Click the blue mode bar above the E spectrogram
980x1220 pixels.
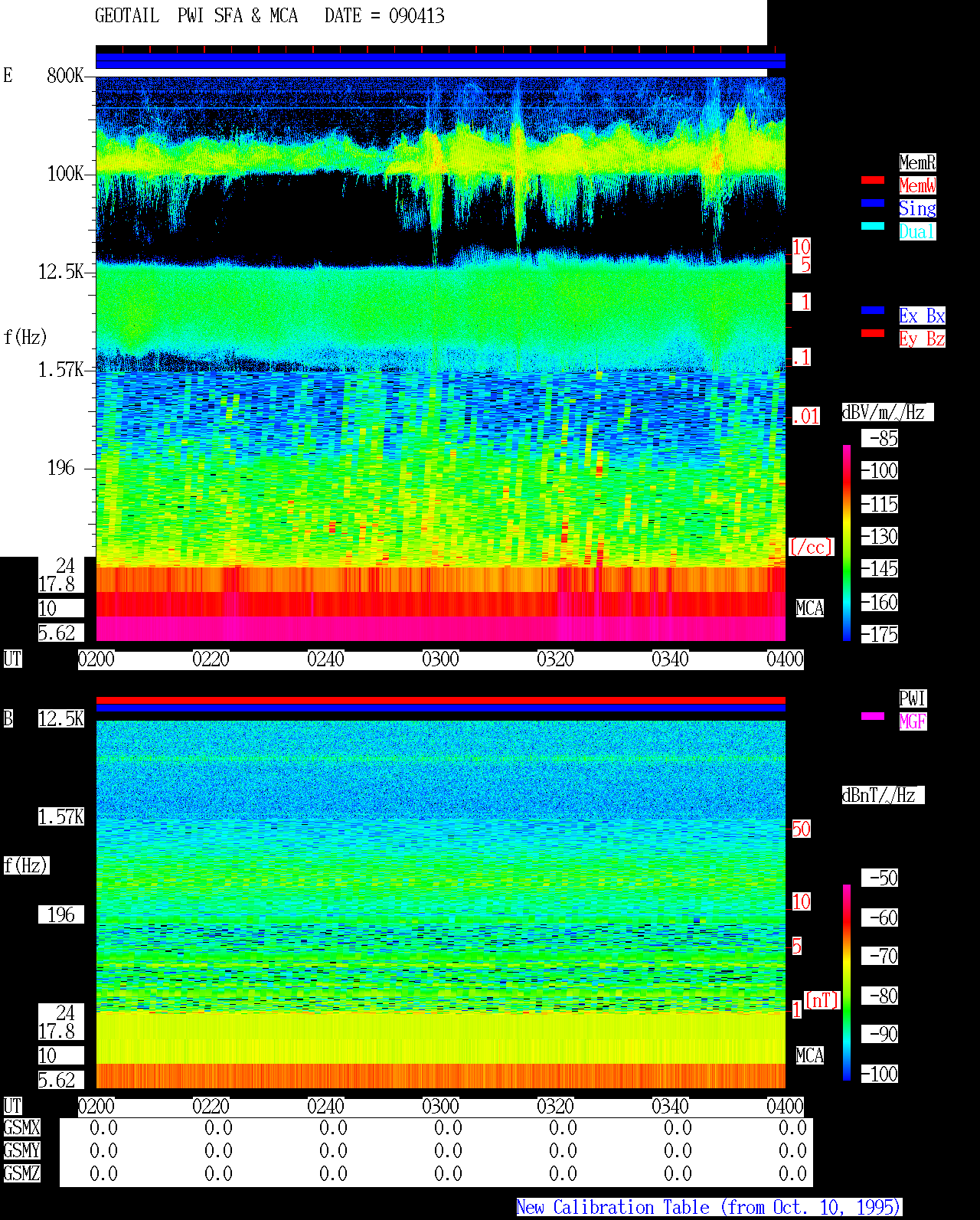point(440,61)
